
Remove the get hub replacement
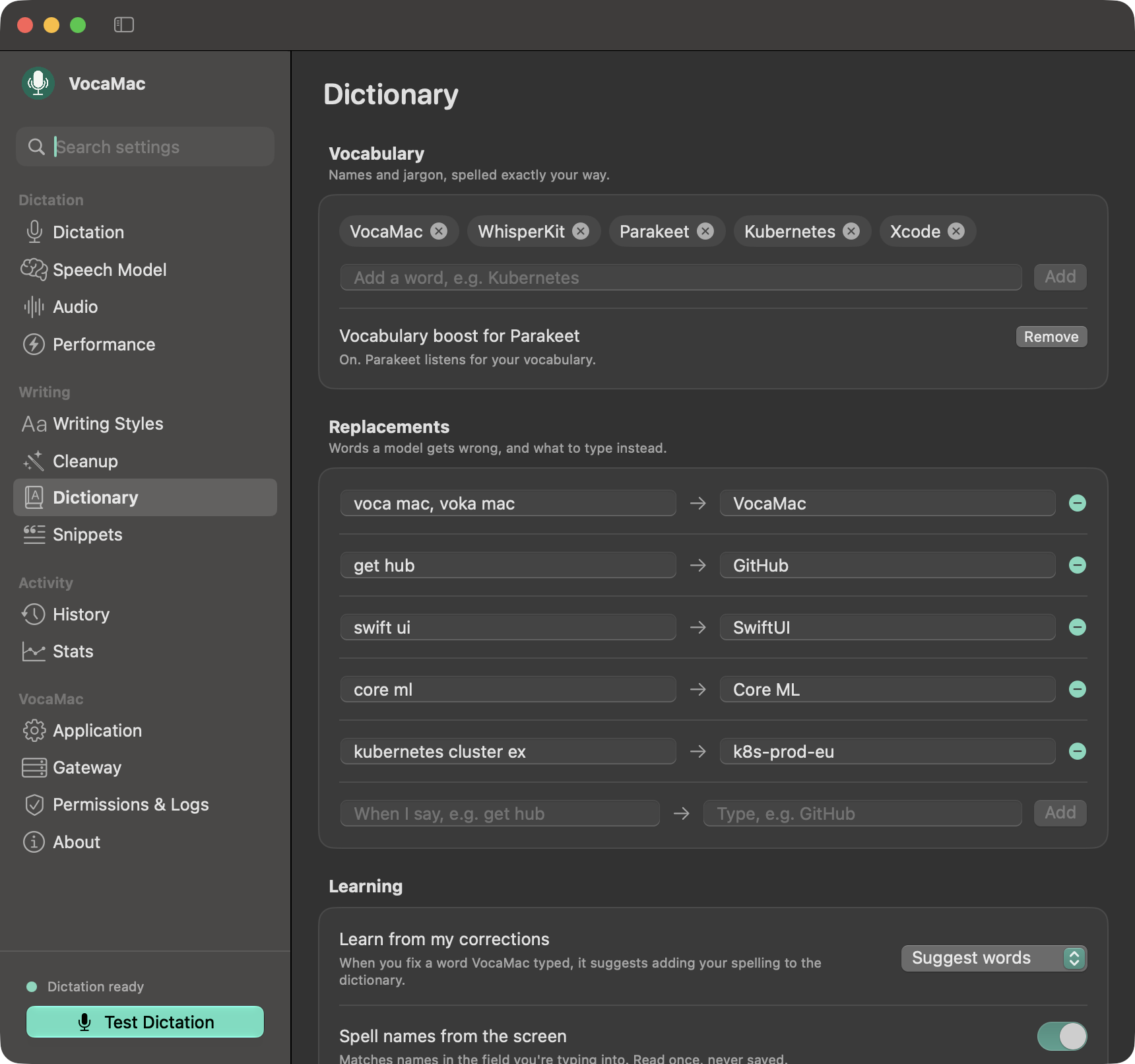click(1078, 566)
